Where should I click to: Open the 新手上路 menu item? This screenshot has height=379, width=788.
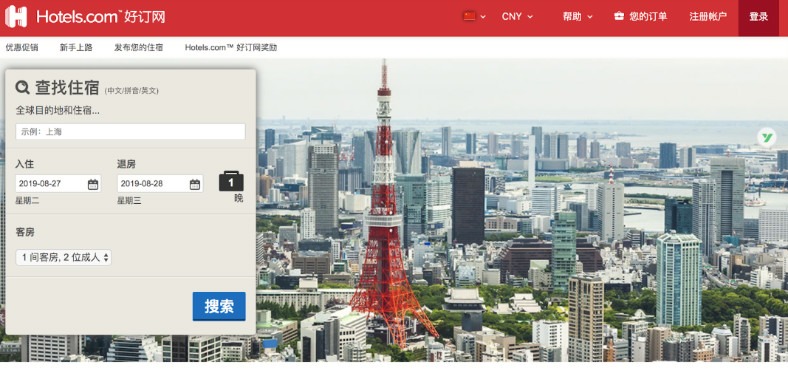click(x=76, y=47)
